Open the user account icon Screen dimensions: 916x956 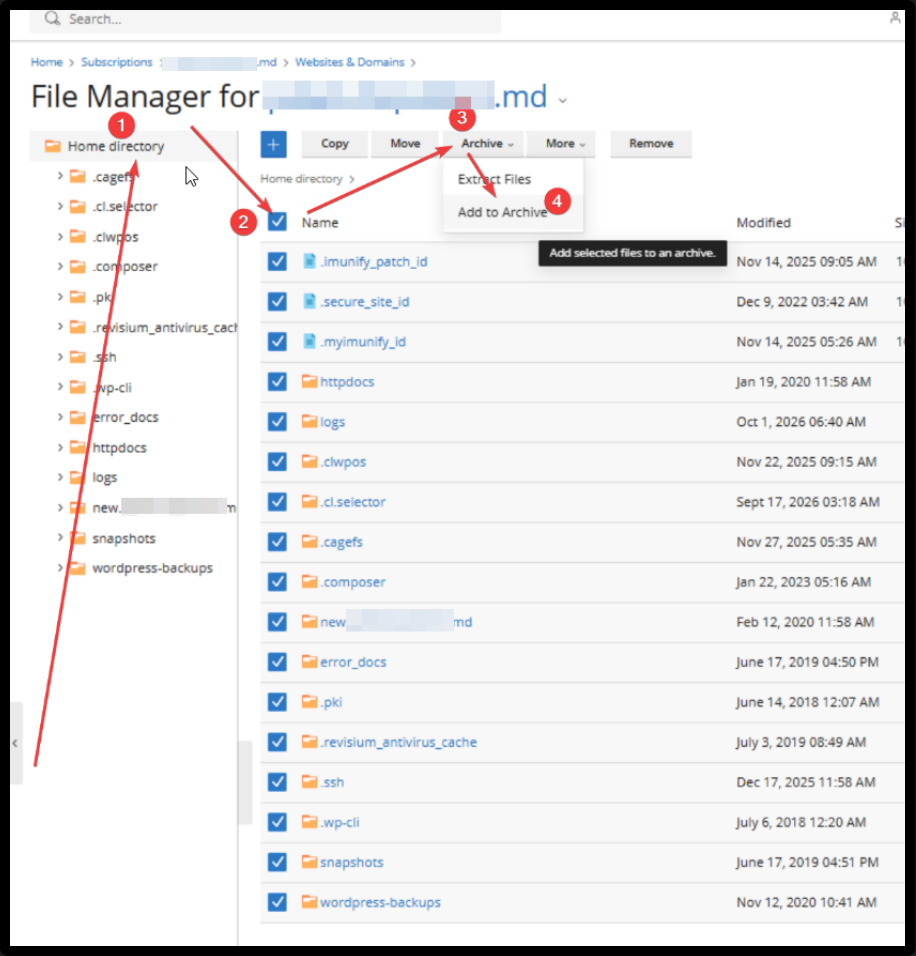[895, 18]
